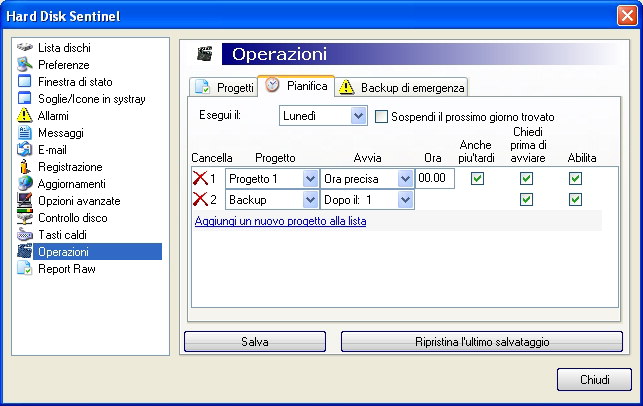Open Registrazione entry
Screen dimensions: 643x406
(70, 167)
